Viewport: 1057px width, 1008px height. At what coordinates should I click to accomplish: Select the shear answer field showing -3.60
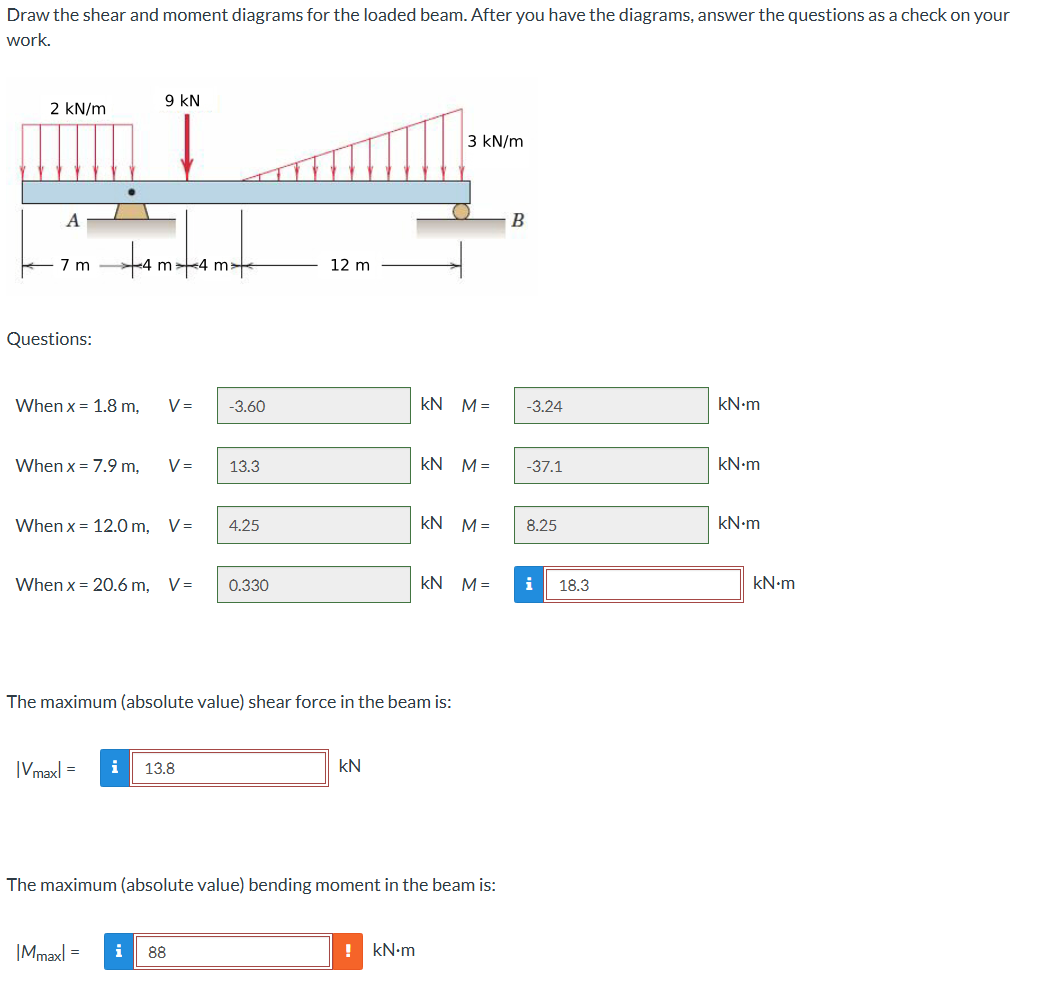coord(312,405)
